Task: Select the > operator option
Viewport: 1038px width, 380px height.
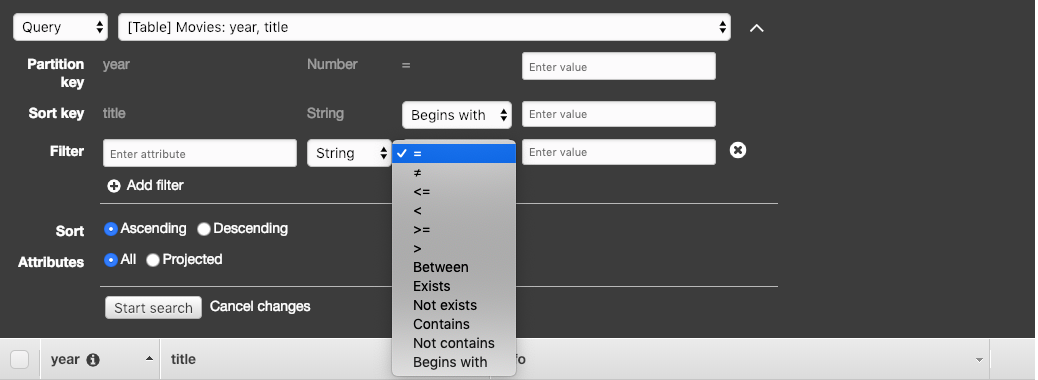Action: tap(454, 248)
